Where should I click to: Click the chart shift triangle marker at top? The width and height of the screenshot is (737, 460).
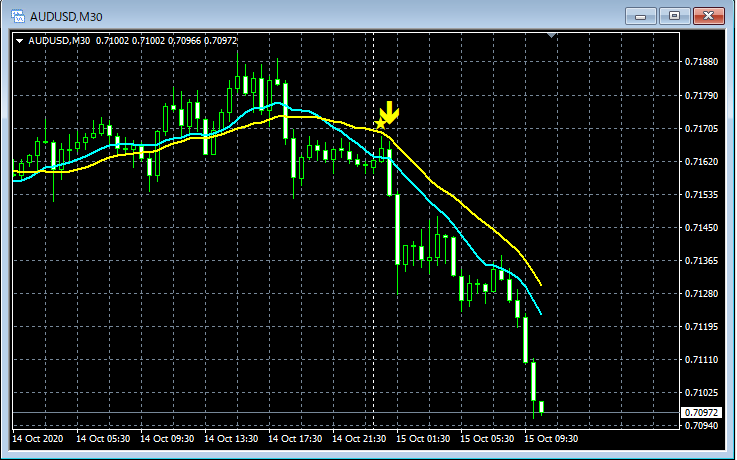552,35
